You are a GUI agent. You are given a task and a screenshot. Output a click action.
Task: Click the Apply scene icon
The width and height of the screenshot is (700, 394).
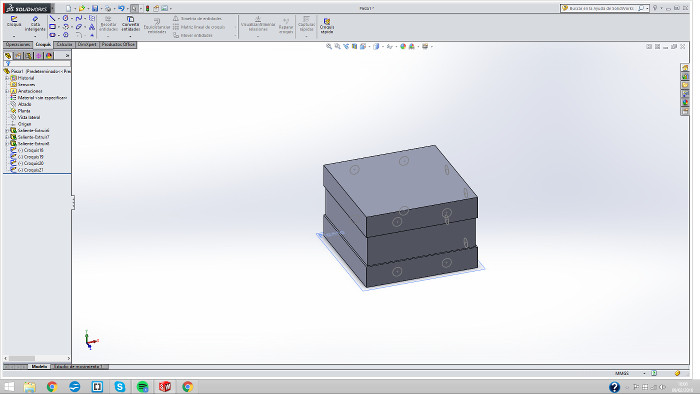click(x=411, y=46)
